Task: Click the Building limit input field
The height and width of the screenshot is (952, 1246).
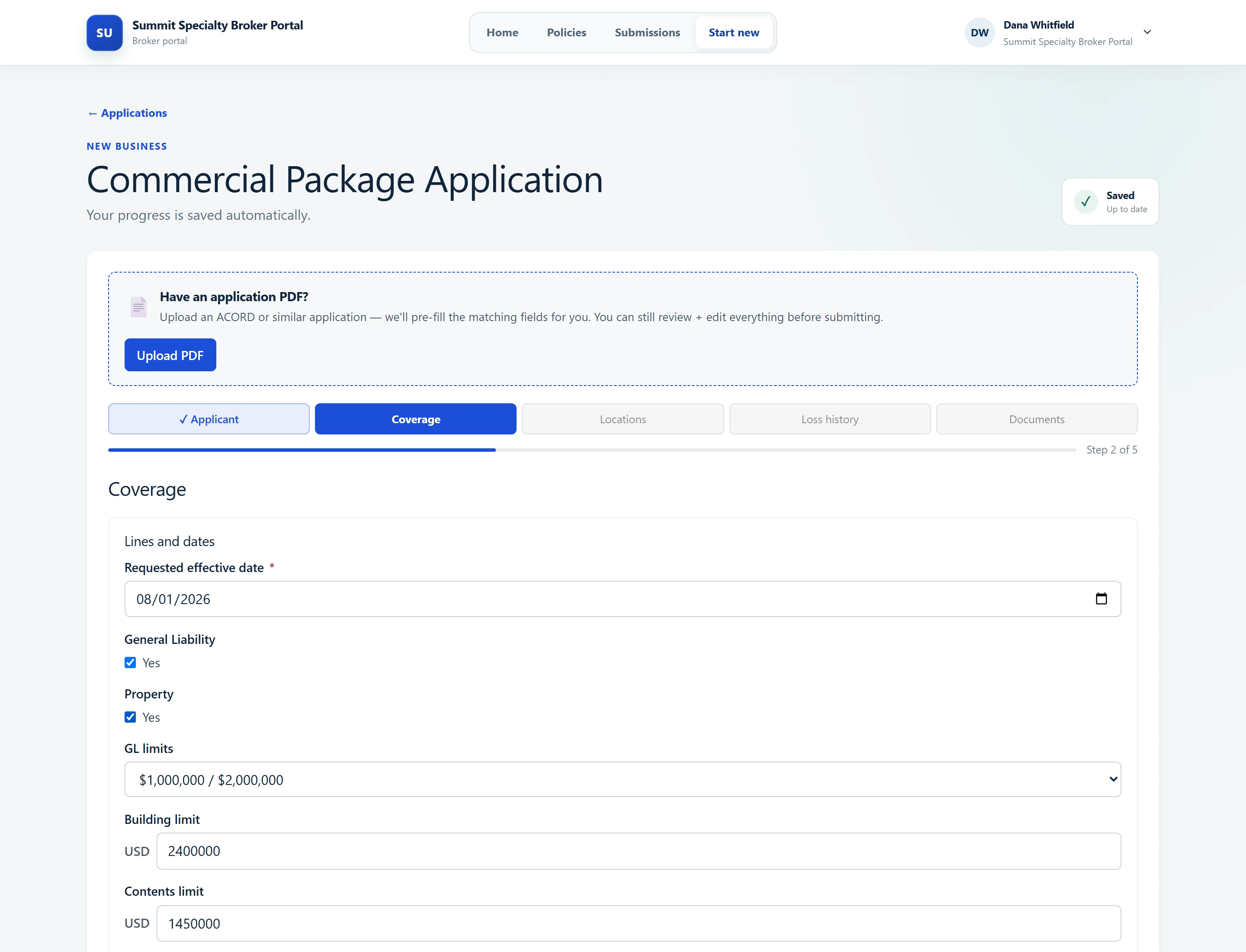Action: [639, 851]
